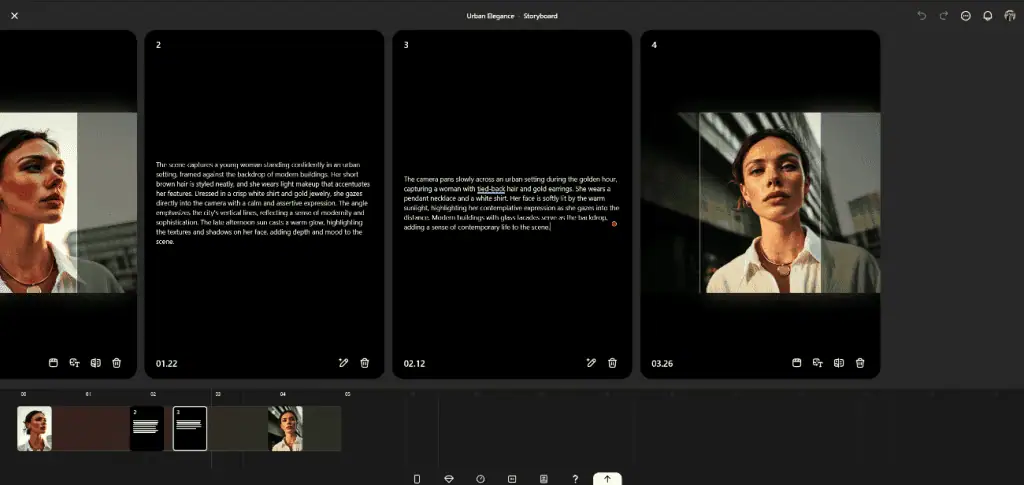Open the more options ellipsis menu
1024x485 pixels.
click(x=965, y=16)
